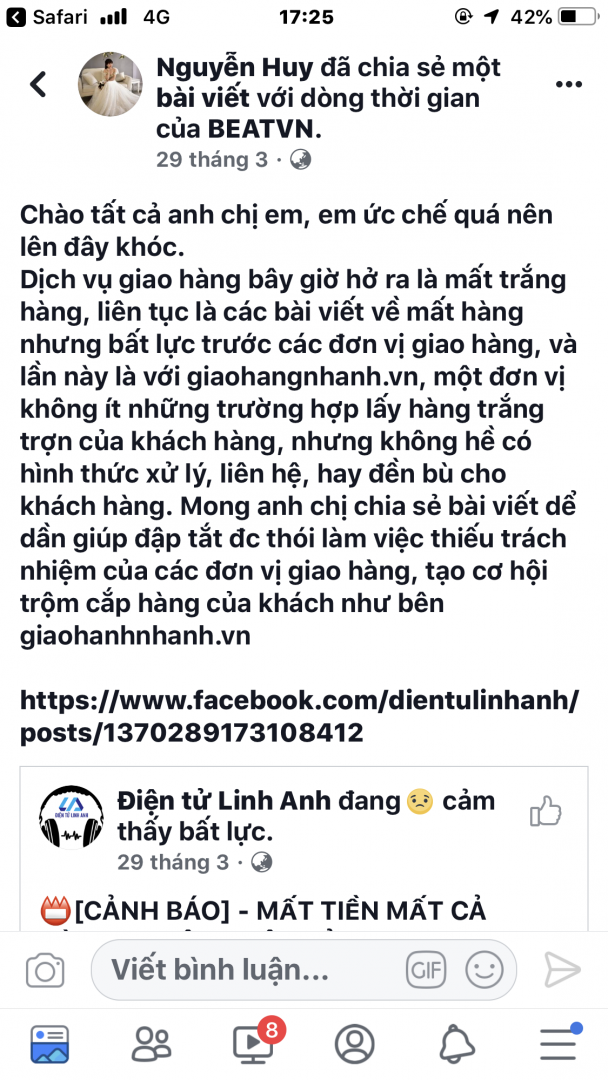The image size is (608, 1080).
Task: Tap the Nguyễn Huy name link
Action: (235, 68)
